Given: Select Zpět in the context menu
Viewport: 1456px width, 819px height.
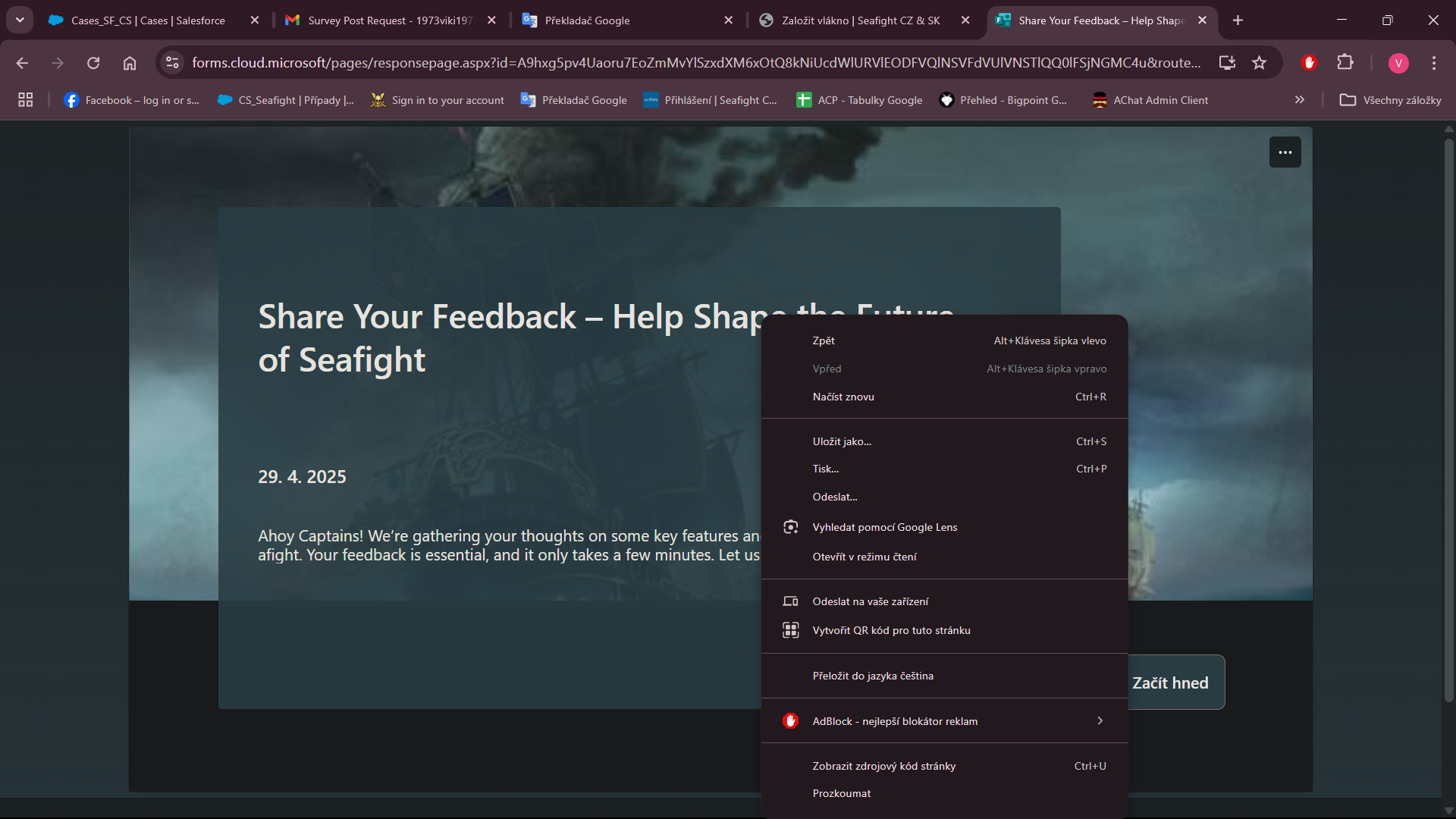Looking at the screenshot, I should 944,340.
